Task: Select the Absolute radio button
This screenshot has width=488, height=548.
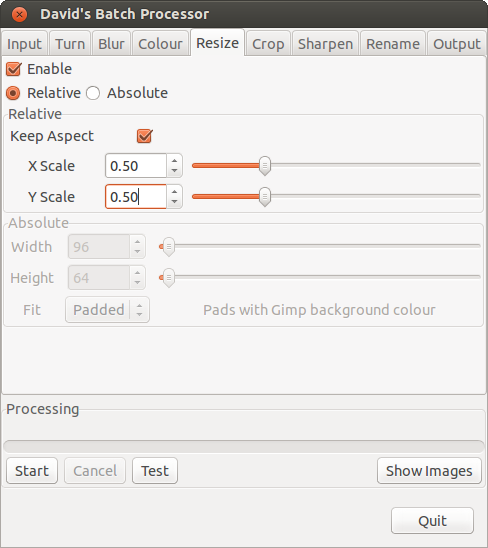Action: coord(93,93)
